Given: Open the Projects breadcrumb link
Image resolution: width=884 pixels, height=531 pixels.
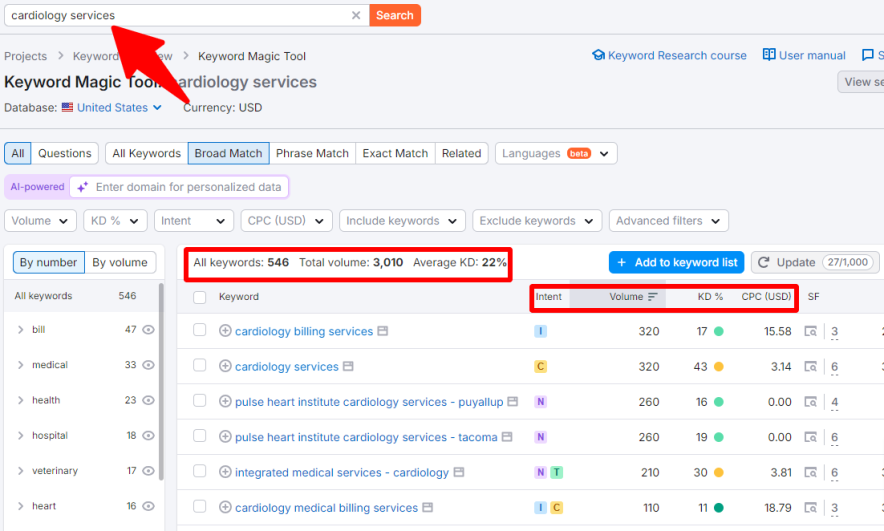Looking at the screenshot, I should pos(25,56).
